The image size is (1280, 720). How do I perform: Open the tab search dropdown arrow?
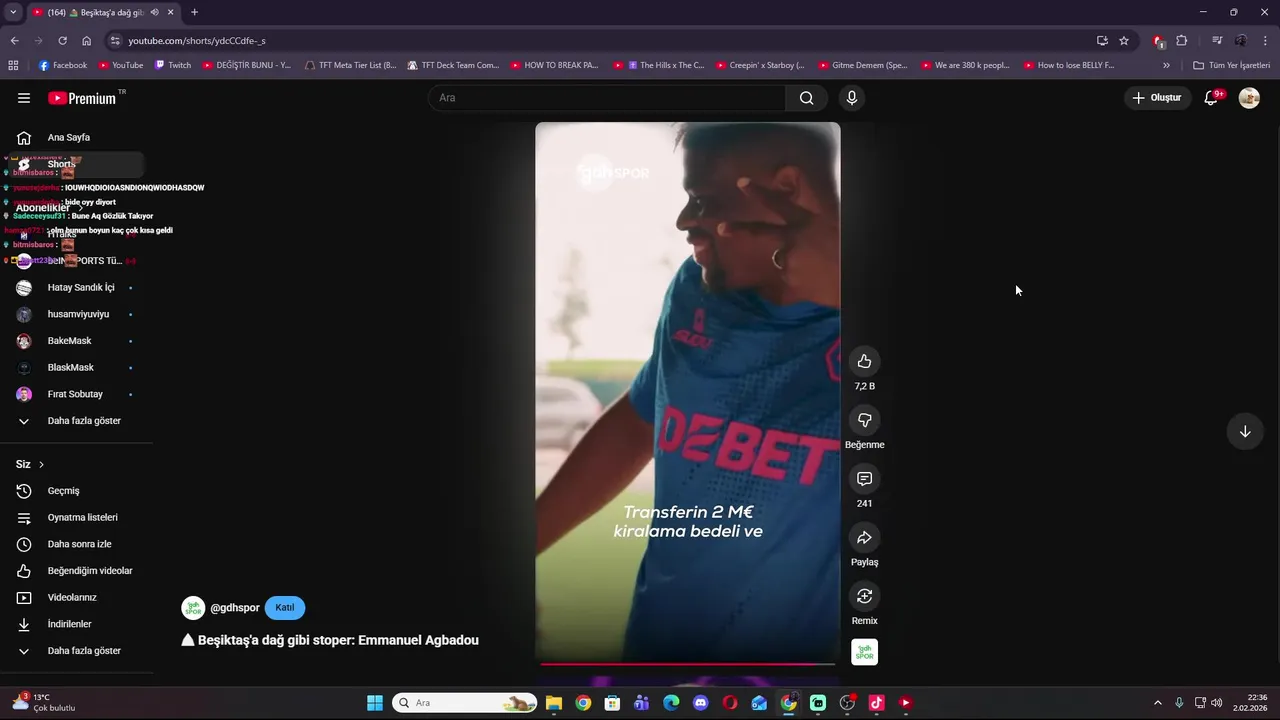(x=13, y=12)
